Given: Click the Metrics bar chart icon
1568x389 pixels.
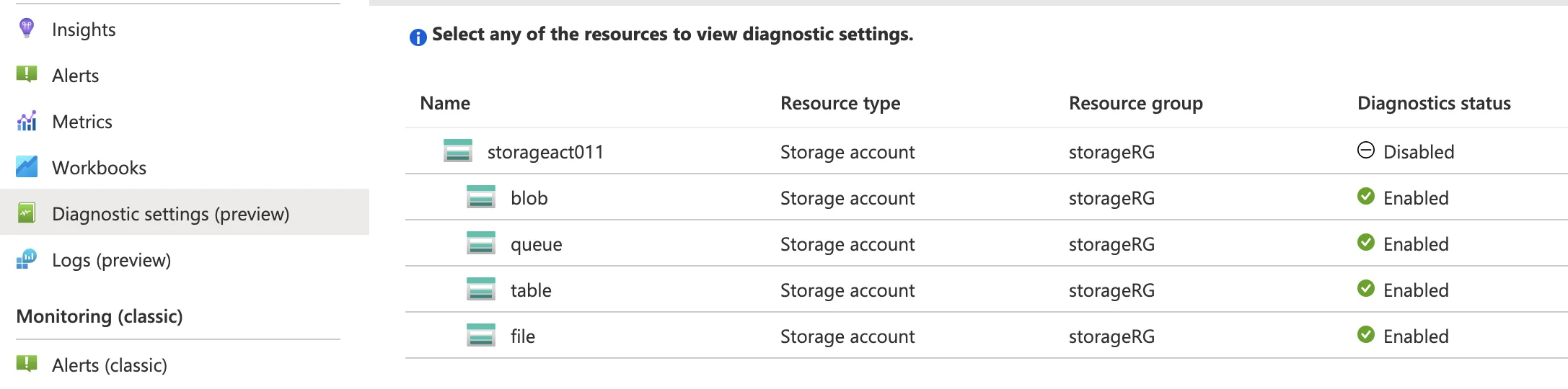Looking at the screenshot, I should pos(27,121).
